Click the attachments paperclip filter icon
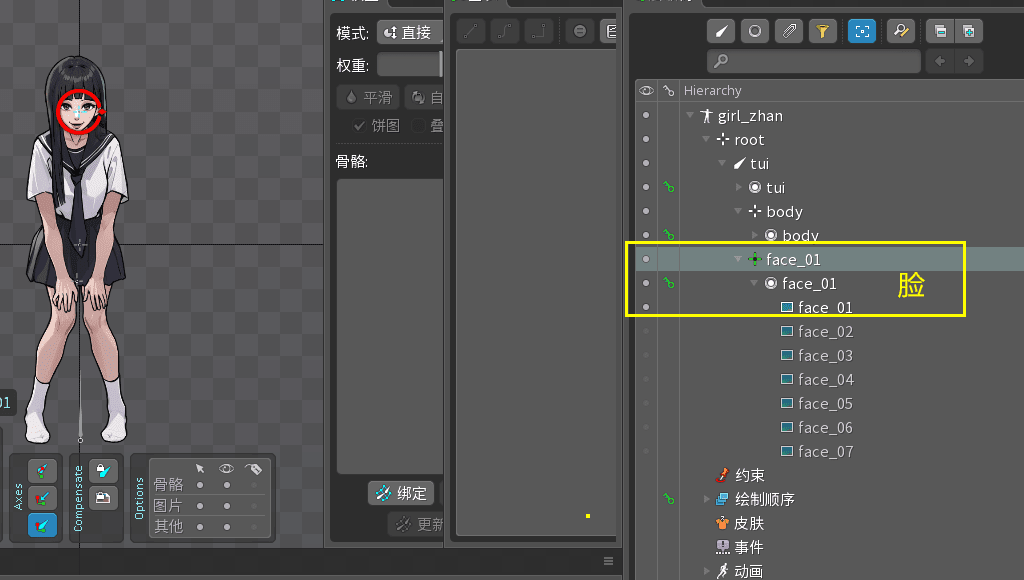This screenshot has width=1024, height=580. tap(789, 31)
